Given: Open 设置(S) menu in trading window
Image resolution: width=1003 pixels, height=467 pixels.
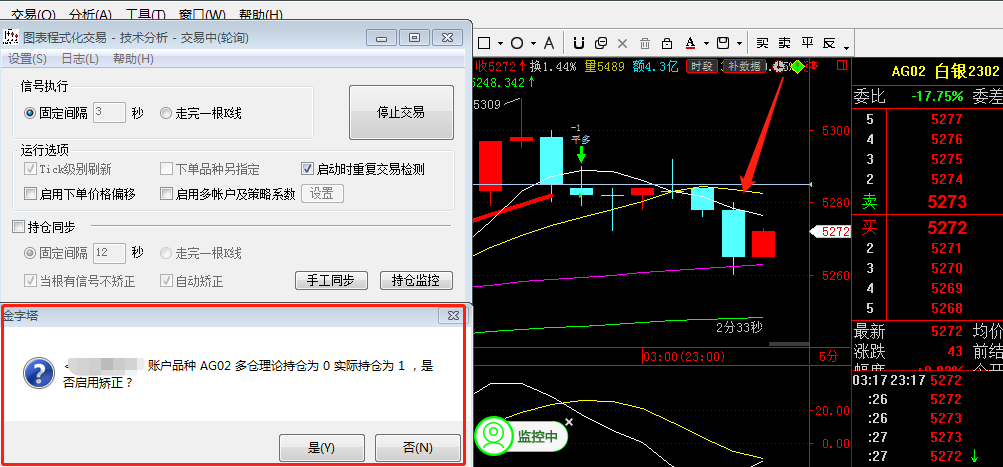Looking at the screenshot, I should coord(28,59).
